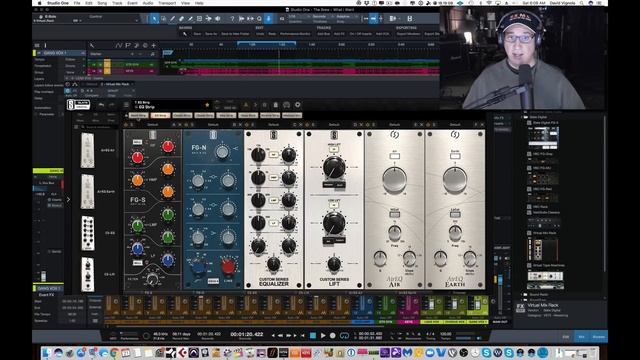Toggle the Air band button on AirEQ Air
The width and height of the screenshot is (640, 360).
394,156
